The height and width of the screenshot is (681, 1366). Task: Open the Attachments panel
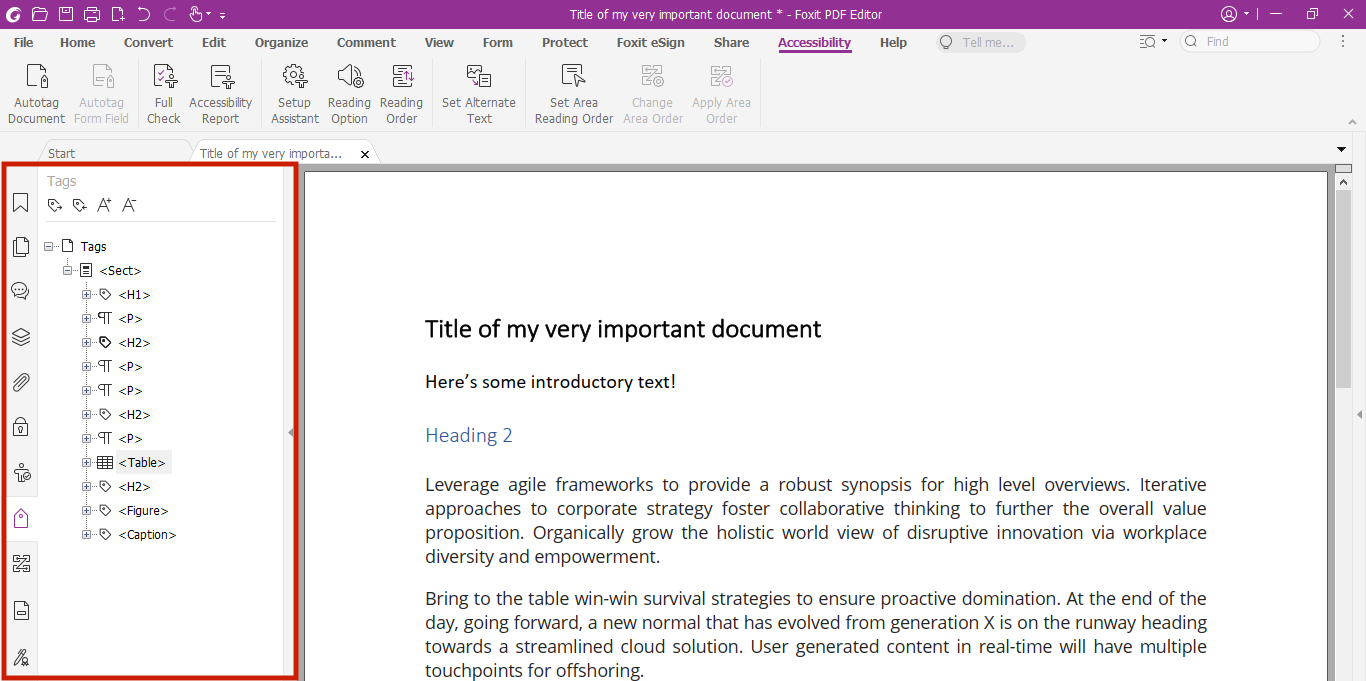[20, 382]
